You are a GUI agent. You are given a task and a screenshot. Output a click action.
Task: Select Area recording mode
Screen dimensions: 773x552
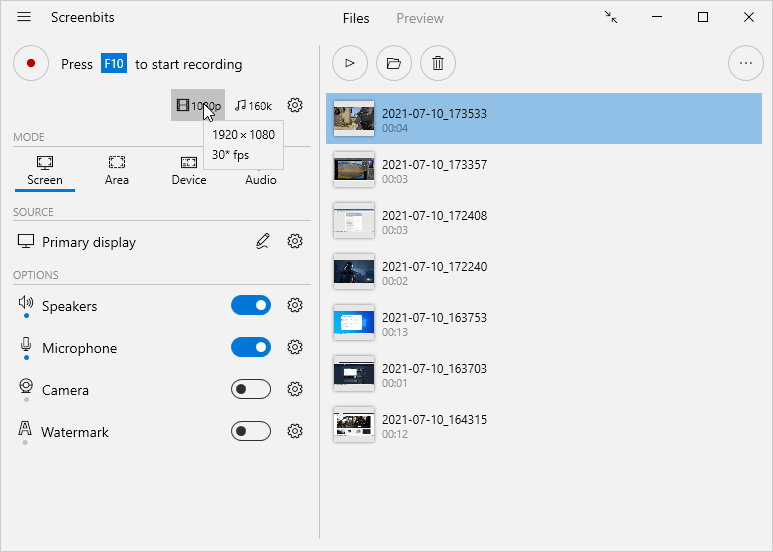117,171
